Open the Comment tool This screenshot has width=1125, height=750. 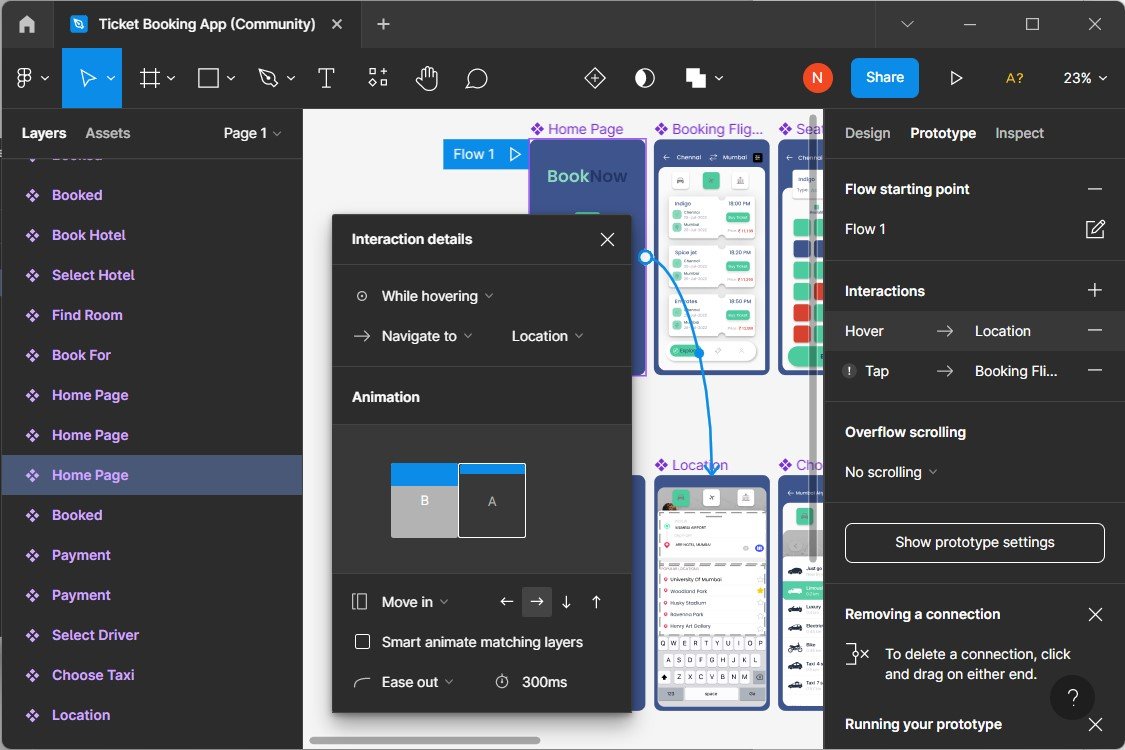click(x=477, y=78)
